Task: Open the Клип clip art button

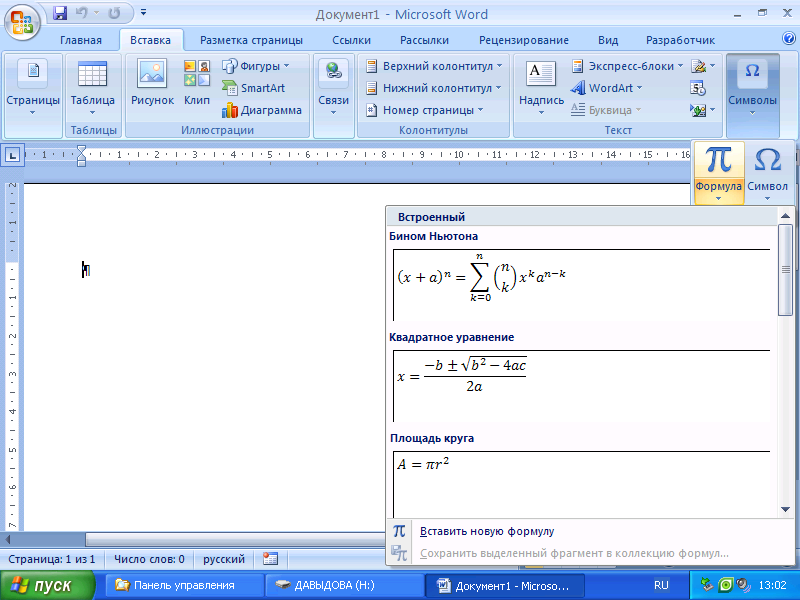Action: click(197, 83)
